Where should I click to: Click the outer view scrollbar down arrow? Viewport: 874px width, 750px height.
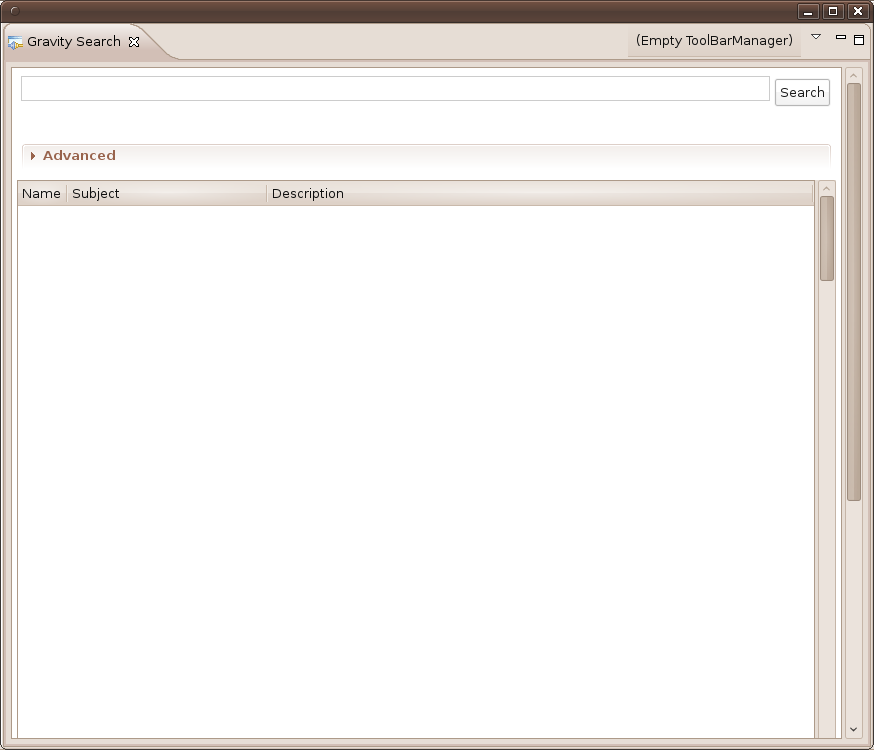point(853,730)
